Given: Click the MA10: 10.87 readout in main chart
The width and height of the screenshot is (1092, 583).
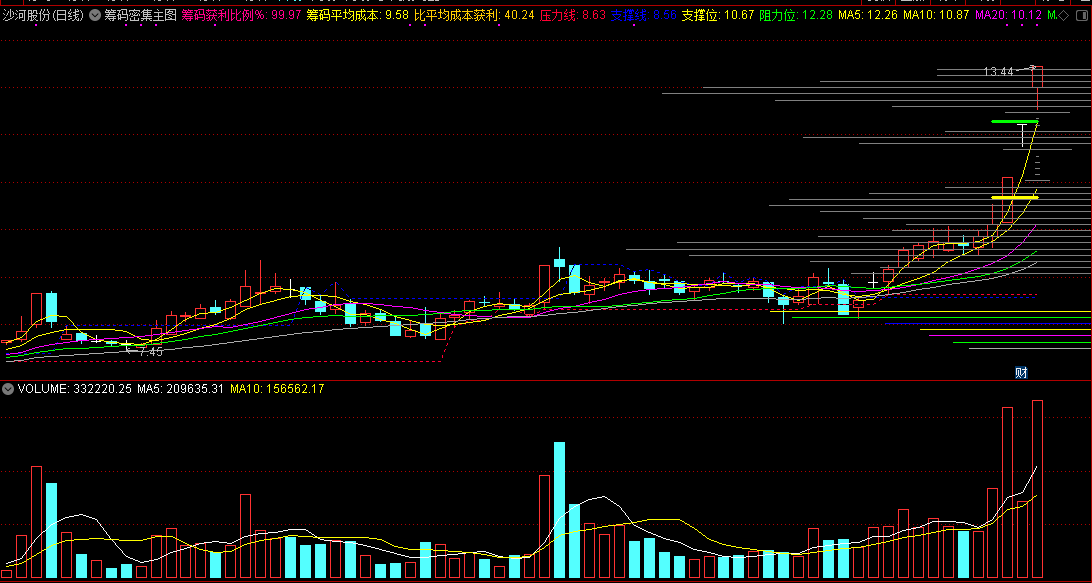Looking at the screenshot, I should [x=935, y=15].
